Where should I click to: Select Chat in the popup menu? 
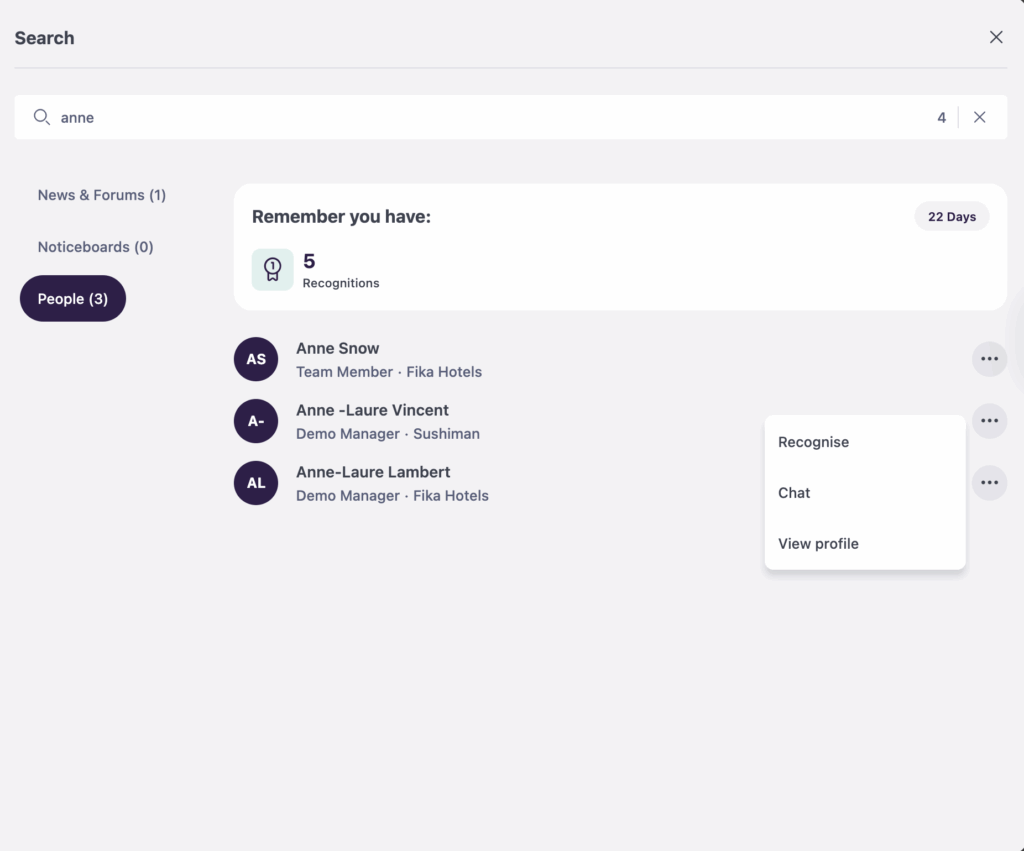794,493
